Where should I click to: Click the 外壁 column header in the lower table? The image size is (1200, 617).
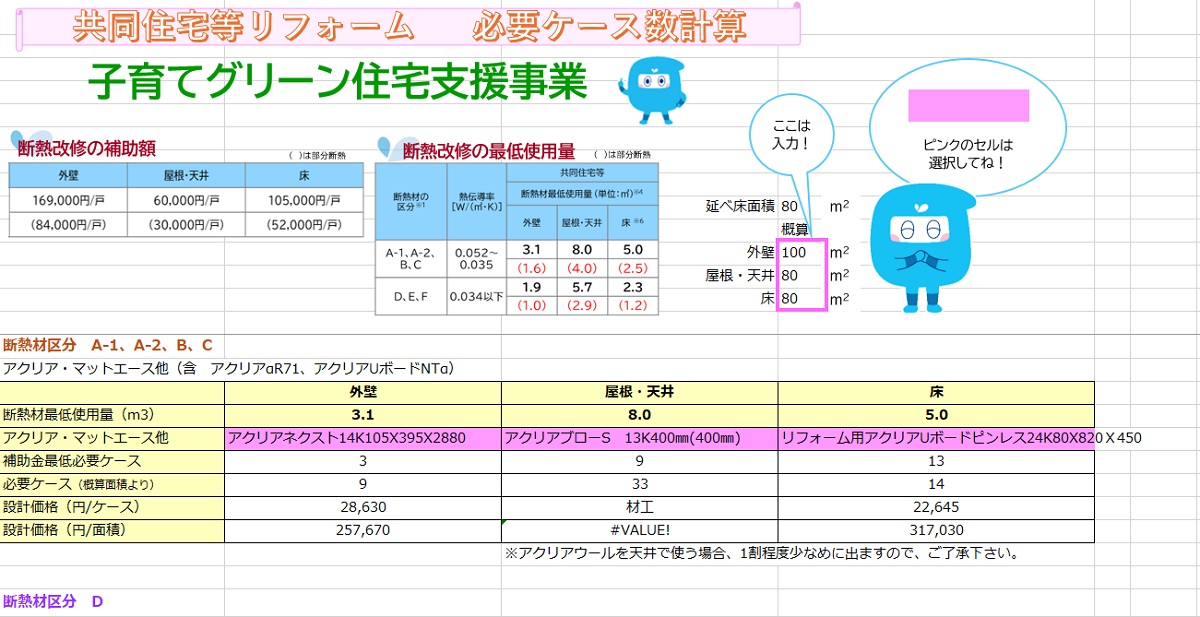[362, 391]
